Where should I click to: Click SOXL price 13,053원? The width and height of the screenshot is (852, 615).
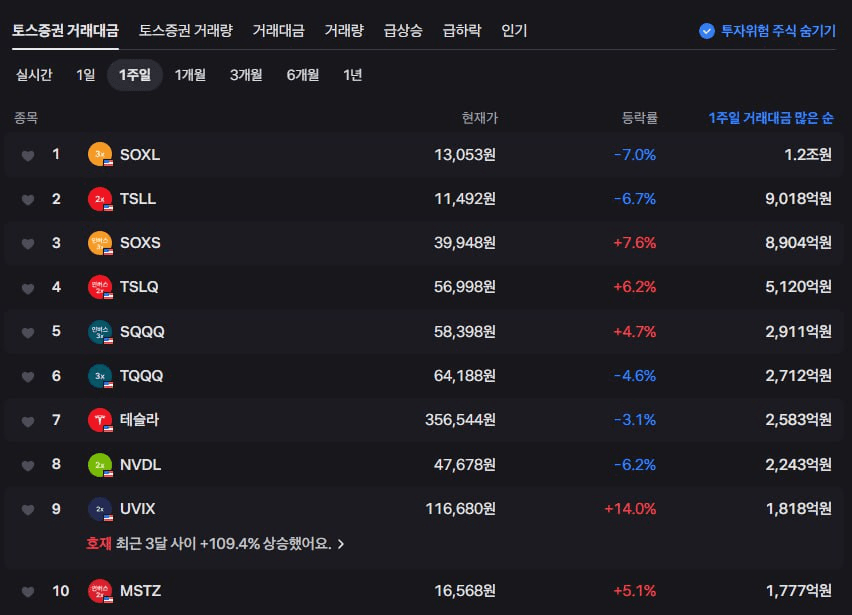[x=465, y=155]
